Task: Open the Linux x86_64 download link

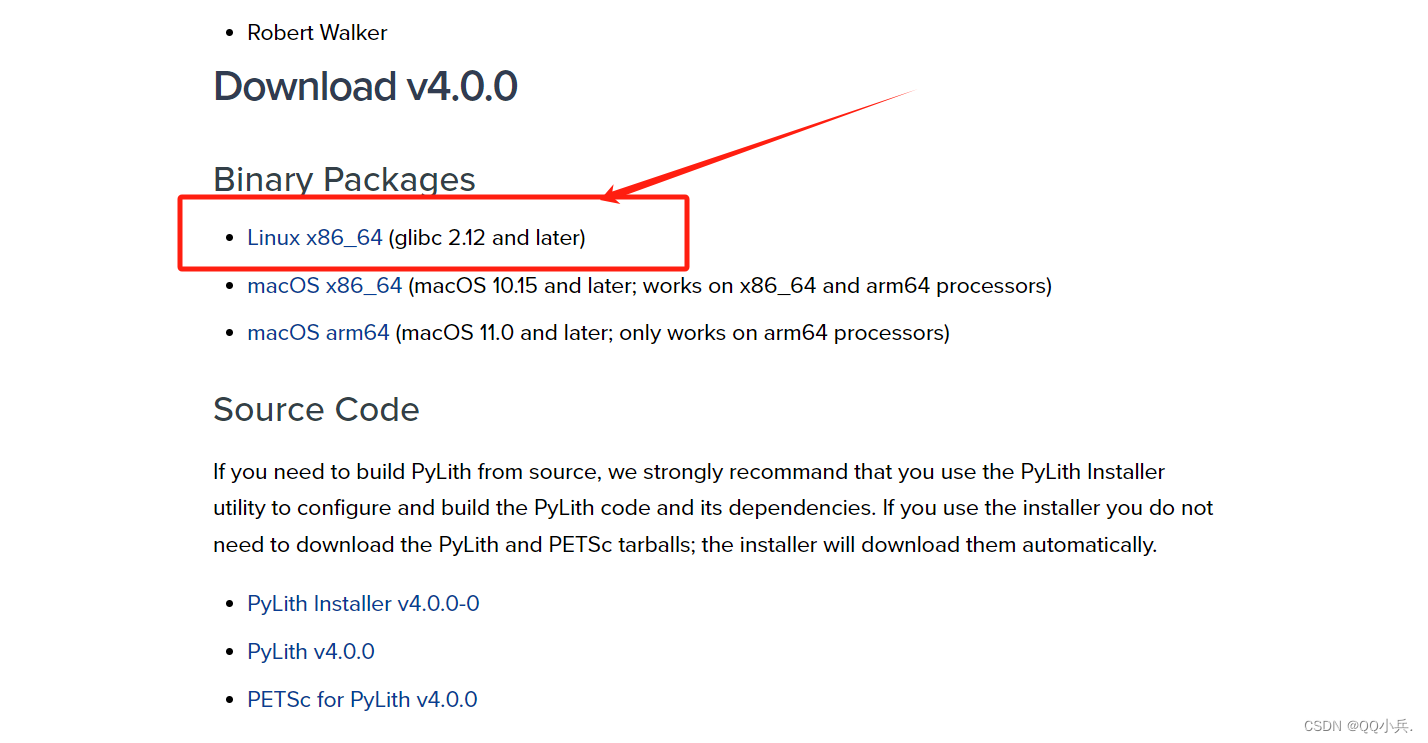Action: 314,237
